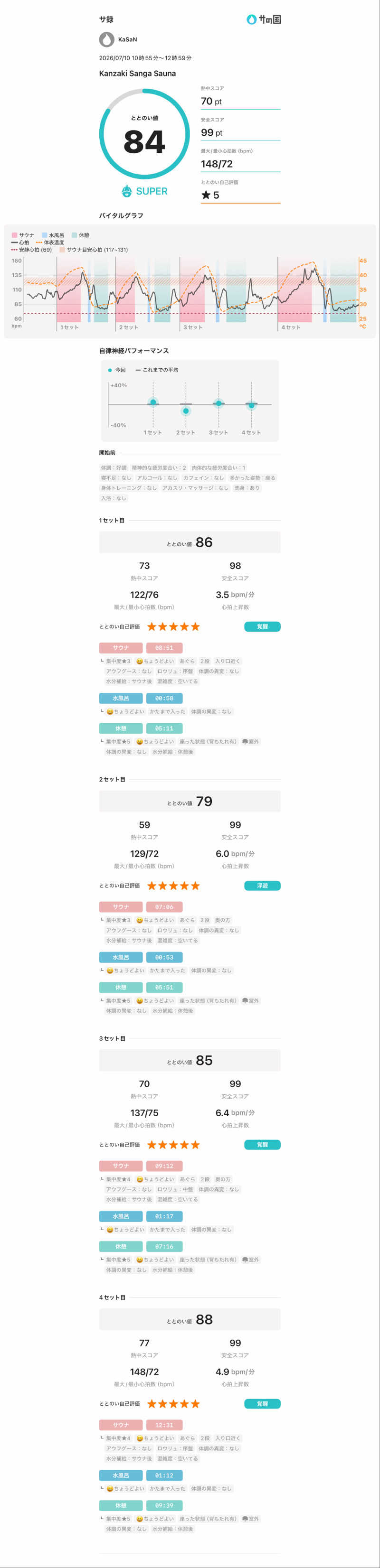Click the blue 水風呂 legend swatch
Screen dimensions: 380x1568
[45, 235]
